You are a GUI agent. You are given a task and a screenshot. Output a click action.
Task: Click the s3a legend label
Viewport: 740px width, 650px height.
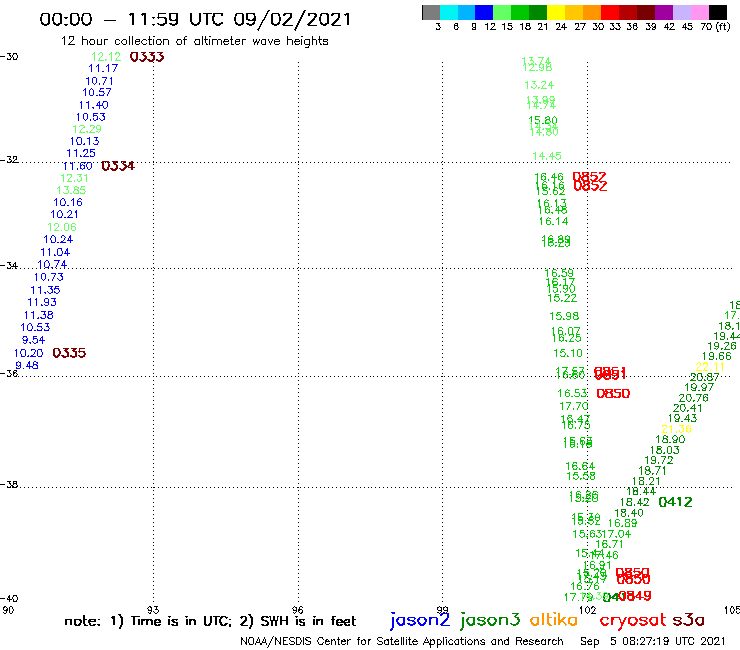tap(688, 621)
